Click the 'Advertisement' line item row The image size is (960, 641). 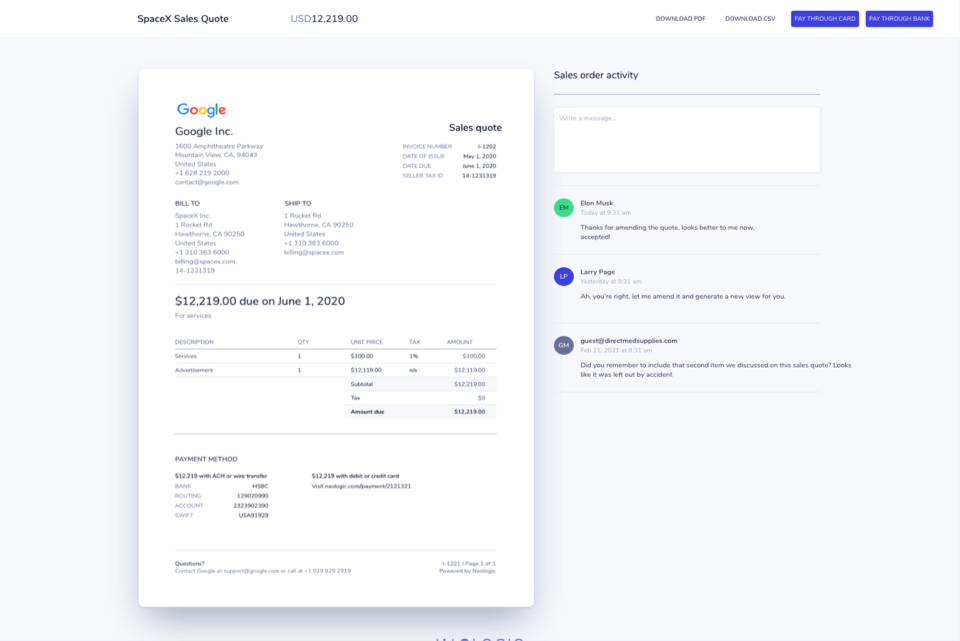(x=336, y=370)
